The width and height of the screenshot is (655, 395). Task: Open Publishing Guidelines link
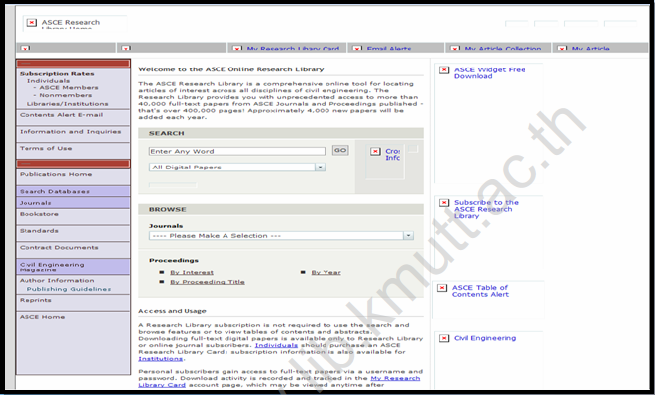coord(69,289)
